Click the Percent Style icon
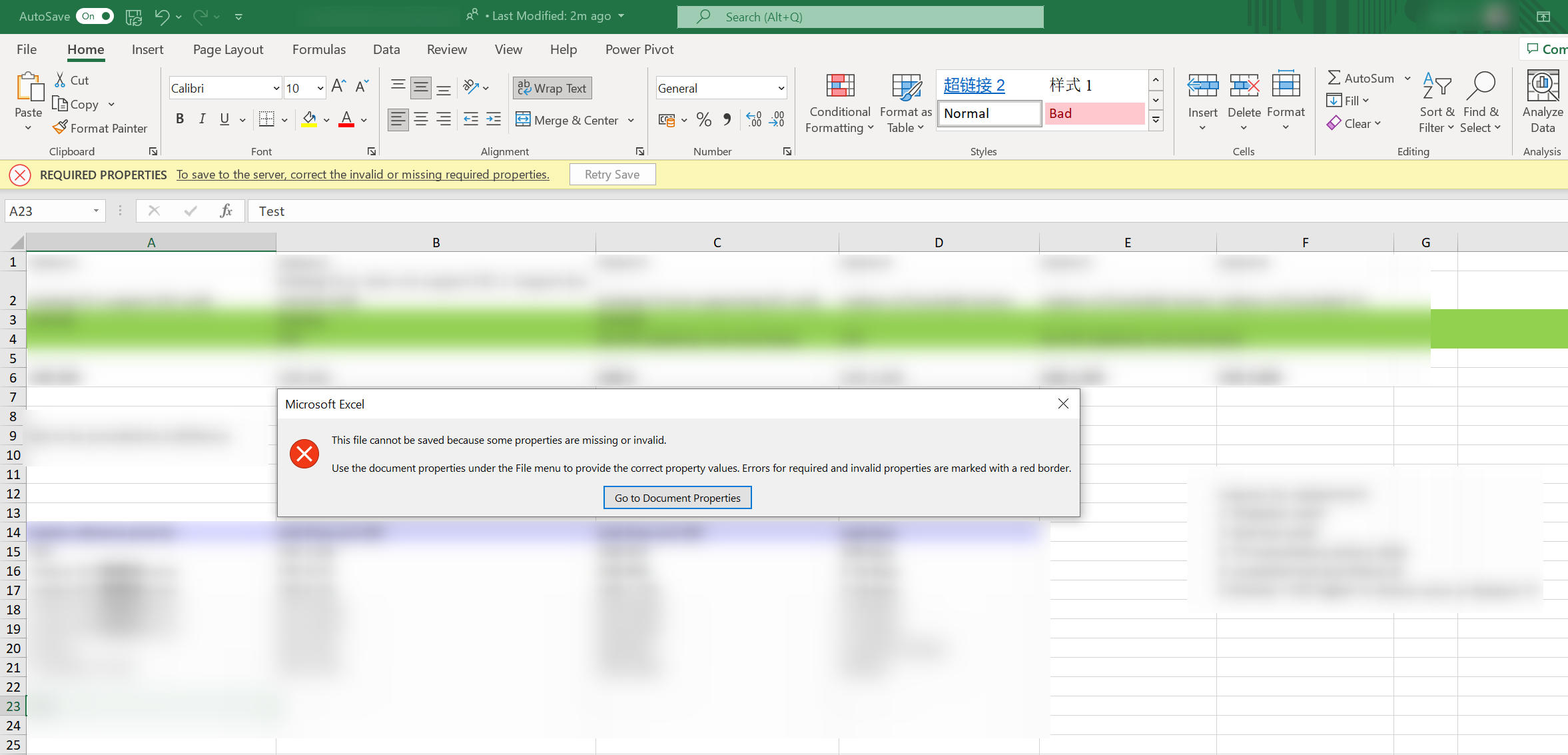The height and width of the screenshot is (755, 1568). pos(703,120)
